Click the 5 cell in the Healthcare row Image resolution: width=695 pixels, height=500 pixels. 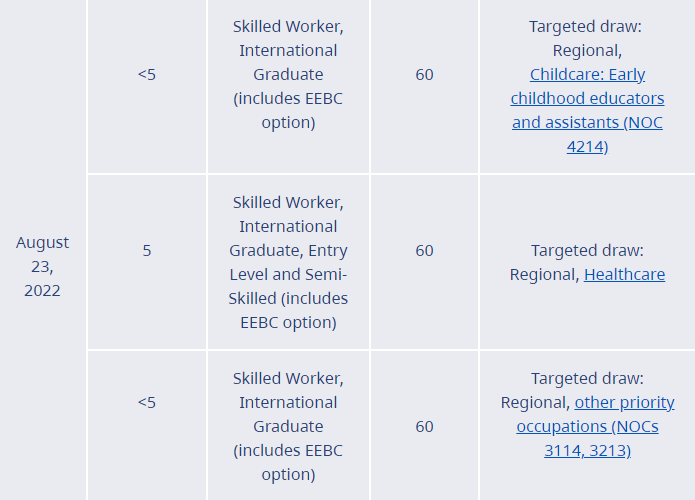pos(147,250)
